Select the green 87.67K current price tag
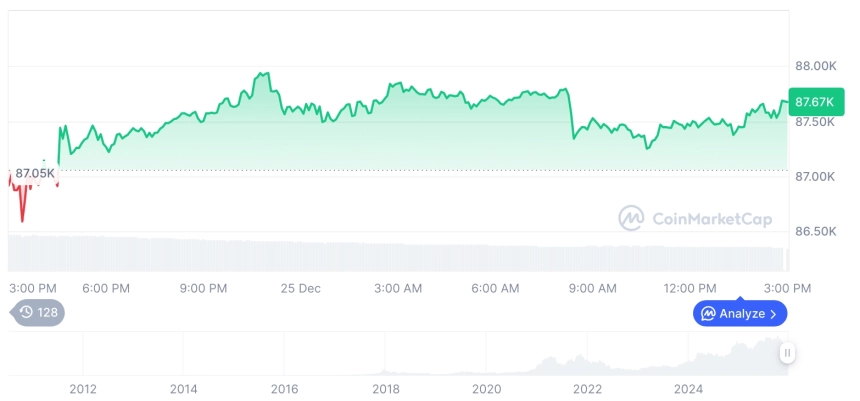The width and height of the screenshot is (860, 401). click(814, 101)
